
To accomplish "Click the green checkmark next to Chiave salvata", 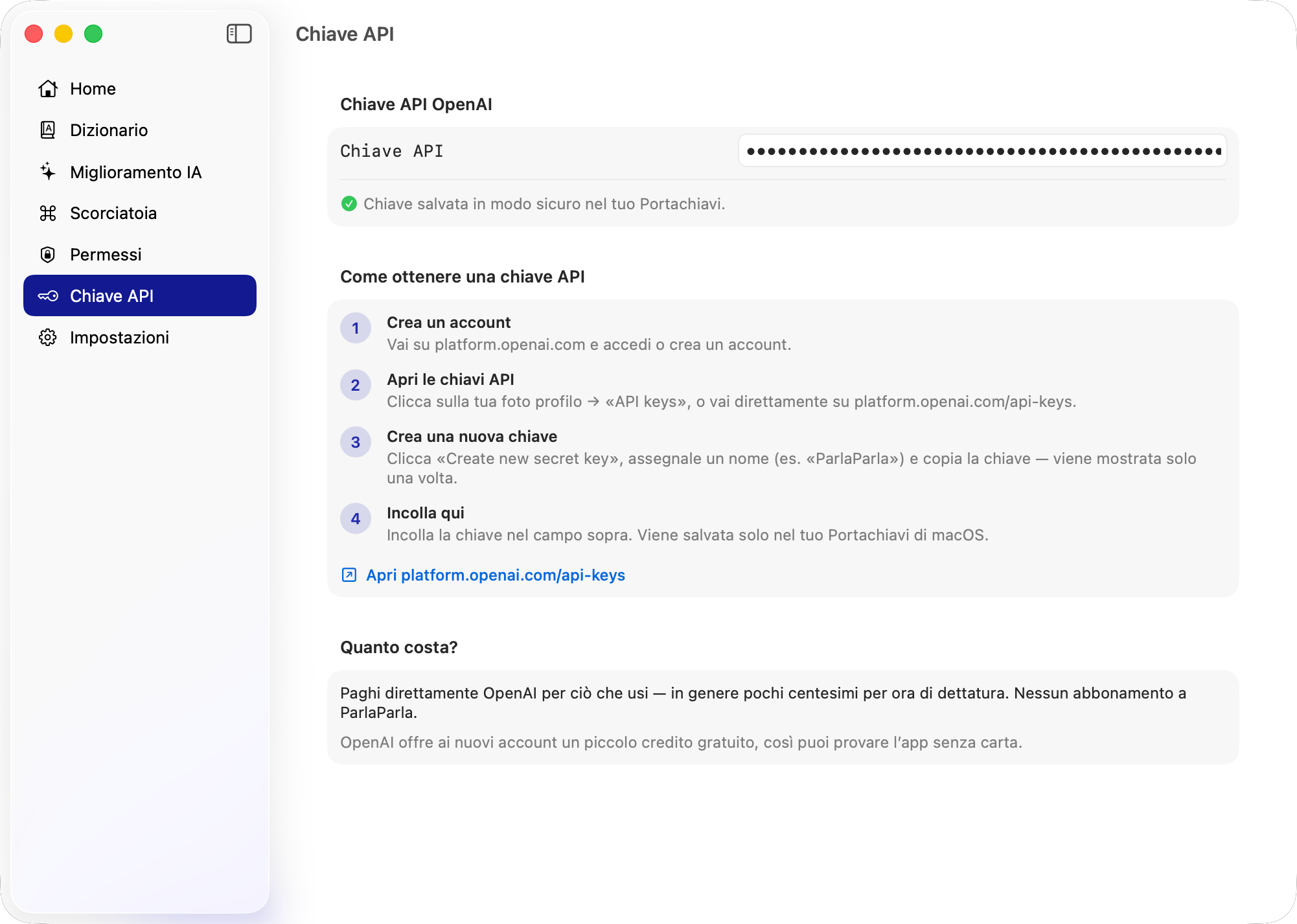I will (349, 203).
